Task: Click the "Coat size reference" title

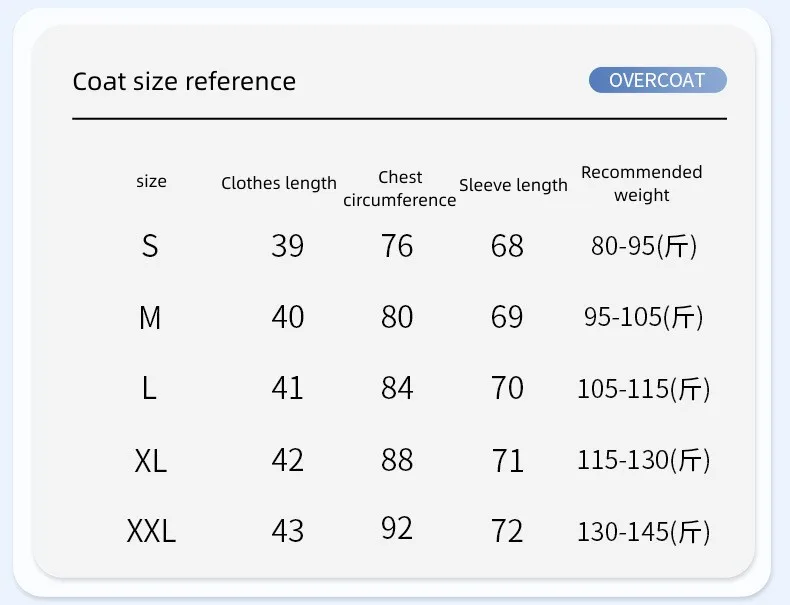Action: click(184, 81)
